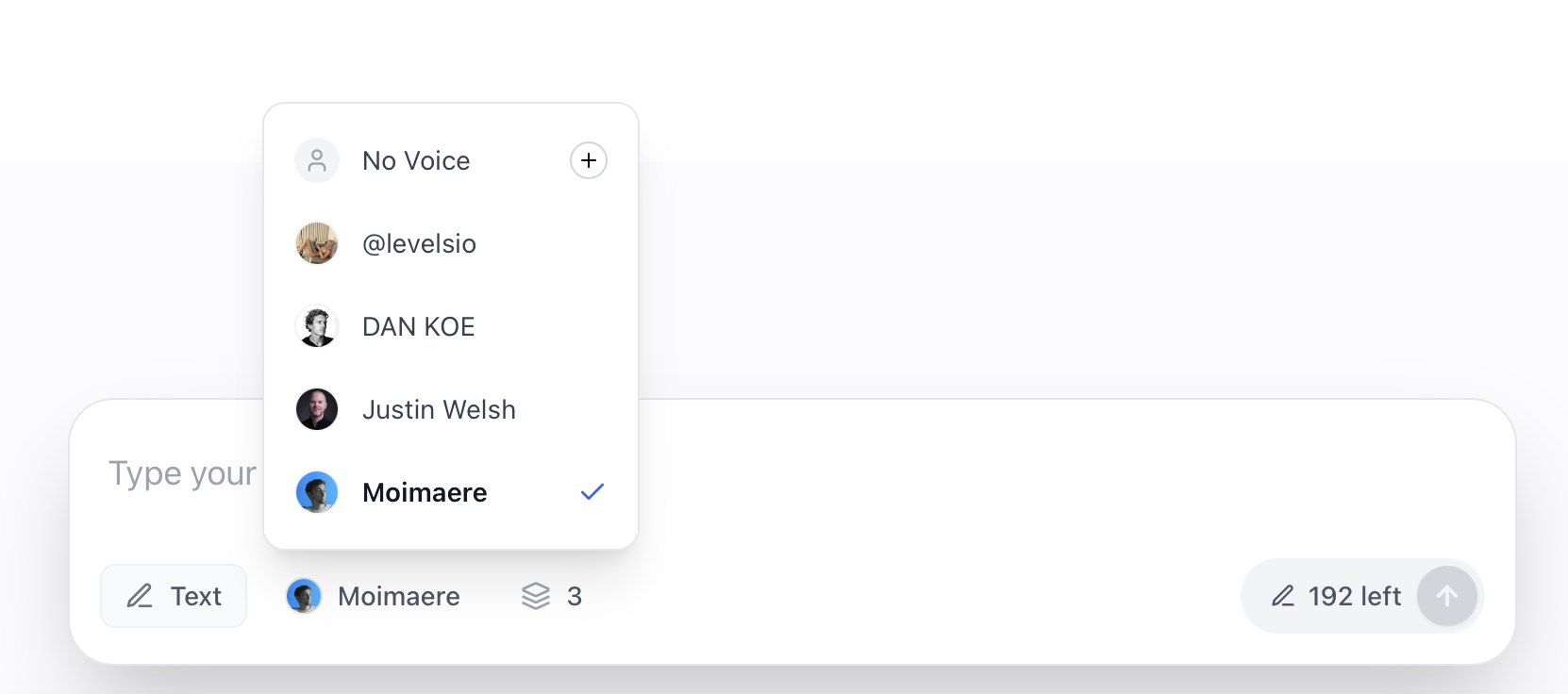1568x694 pixels.
Task: Click the checkmark next to Moimaere
Action: (592, 491)
